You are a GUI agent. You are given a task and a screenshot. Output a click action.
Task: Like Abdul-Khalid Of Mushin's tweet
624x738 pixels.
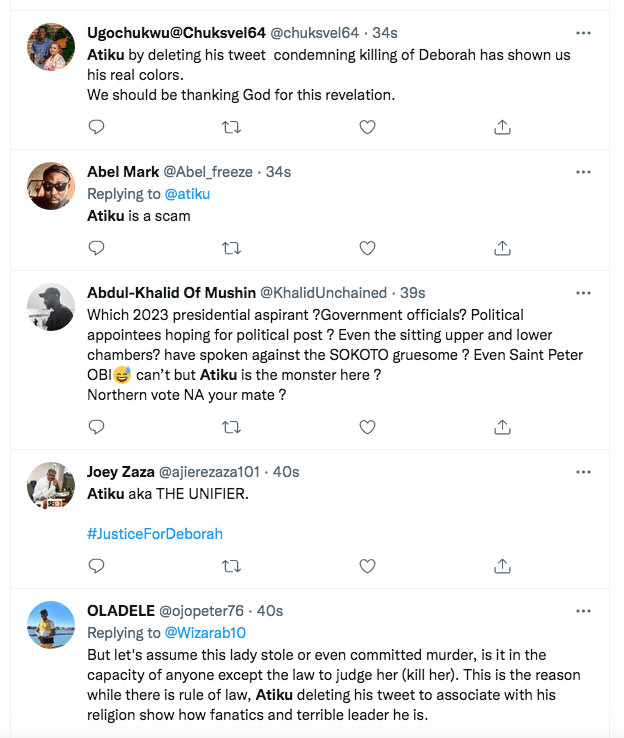click(x=367, y=427)
